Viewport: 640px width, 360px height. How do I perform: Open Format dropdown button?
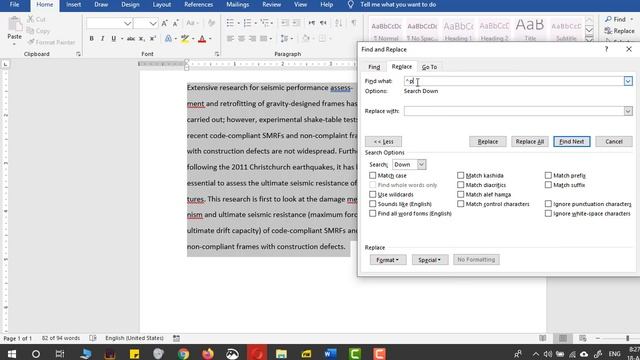[x=388, y=260]
